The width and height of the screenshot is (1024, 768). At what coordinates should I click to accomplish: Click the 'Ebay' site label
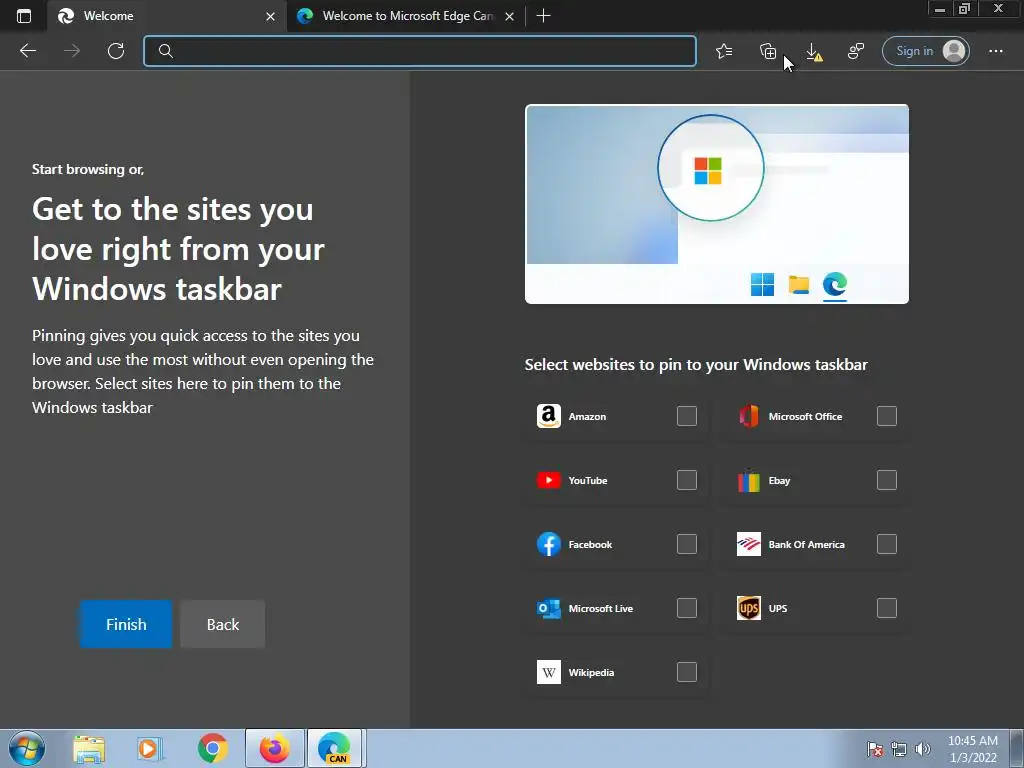(779, 481)
